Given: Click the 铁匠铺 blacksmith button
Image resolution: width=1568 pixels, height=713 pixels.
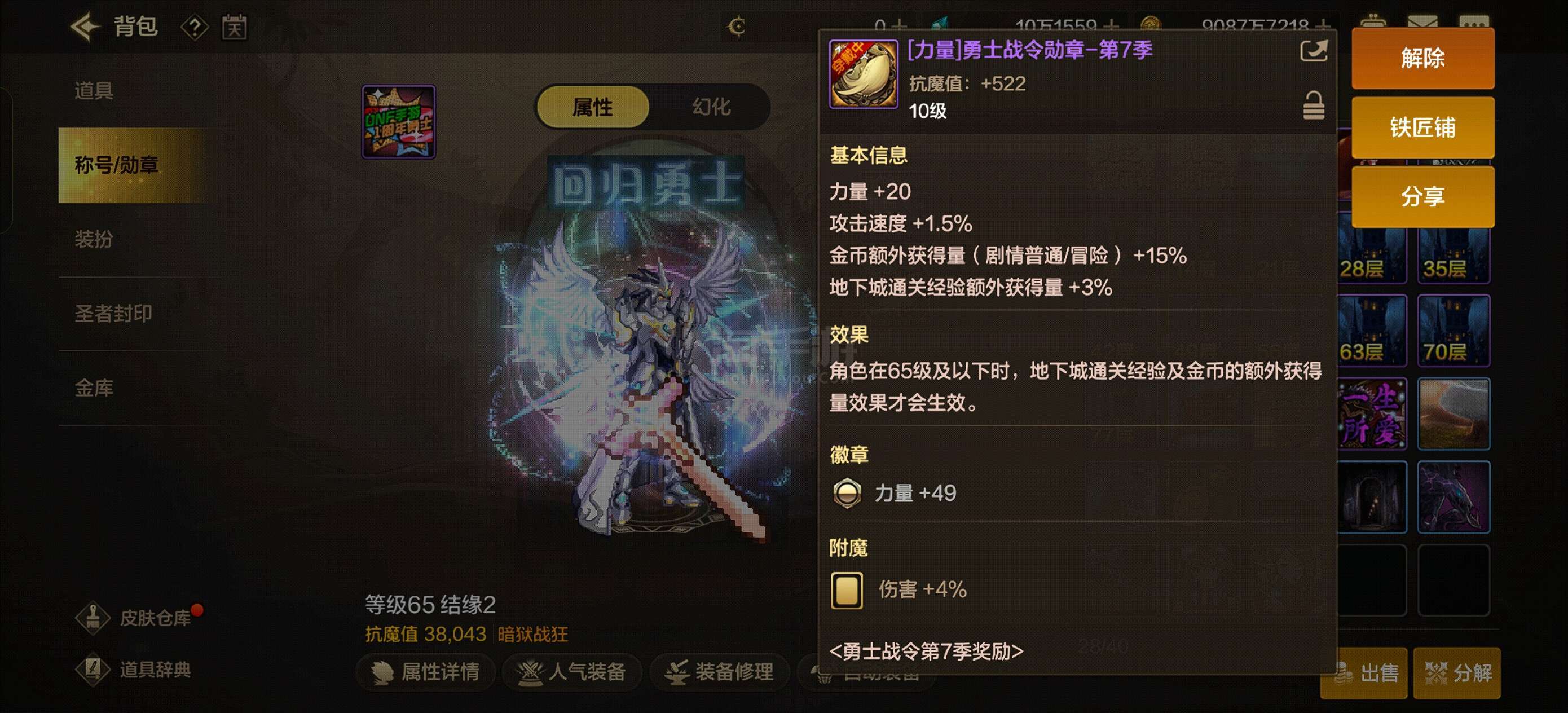Looking at the screenshot, I should [1422, 127].
